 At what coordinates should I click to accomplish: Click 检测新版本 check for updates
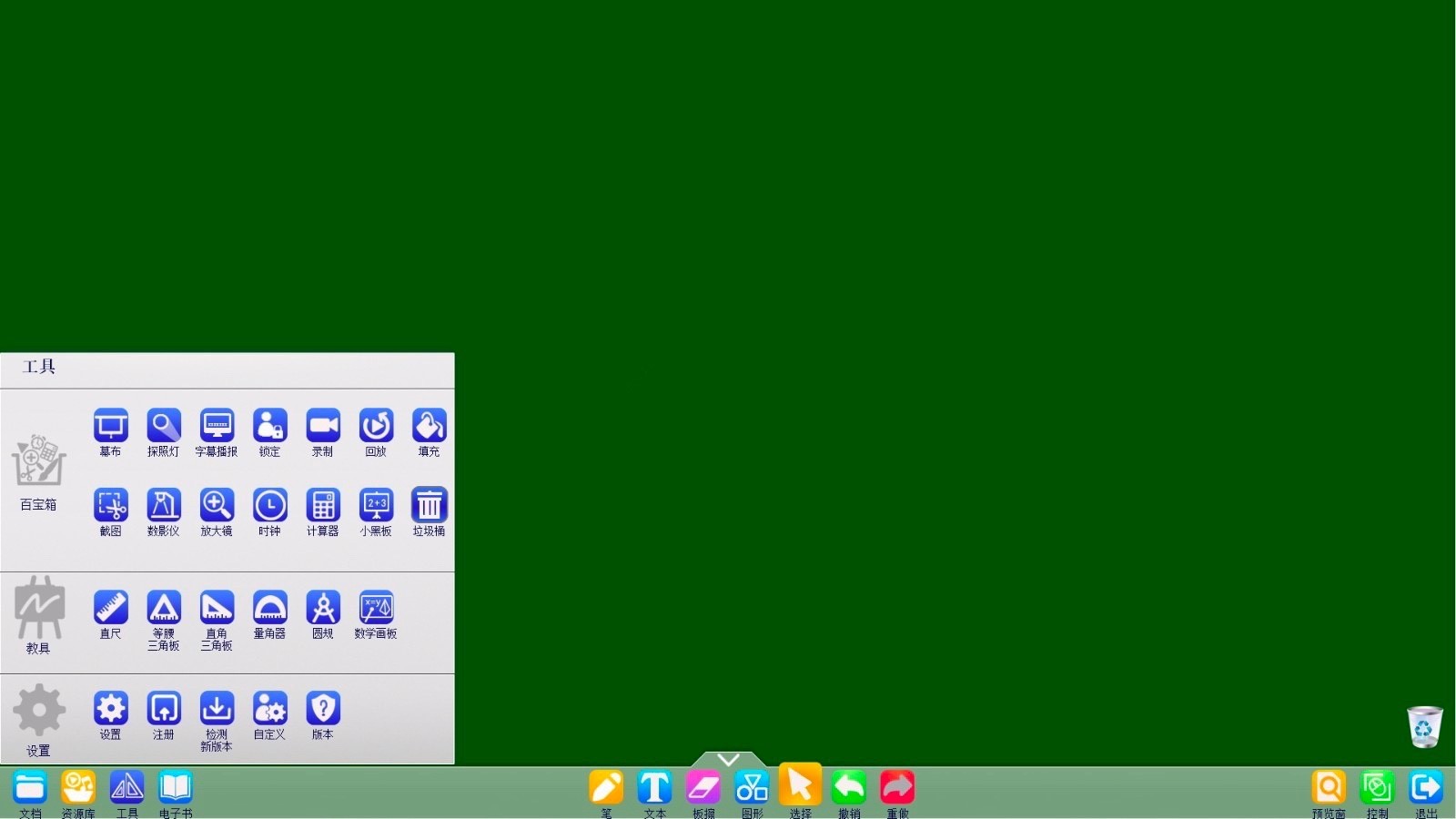217,709
